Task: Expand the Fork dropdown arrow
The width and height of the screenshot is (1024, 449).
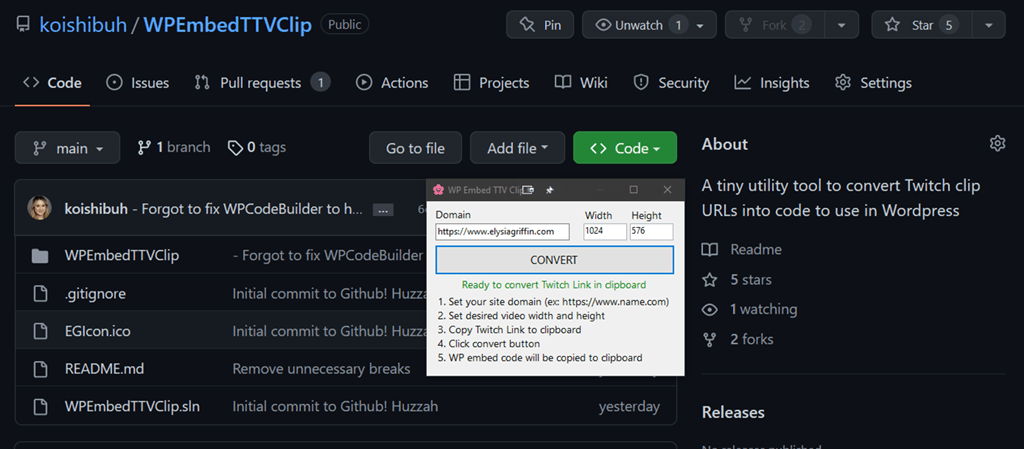Action: click(x=842, y=25)
